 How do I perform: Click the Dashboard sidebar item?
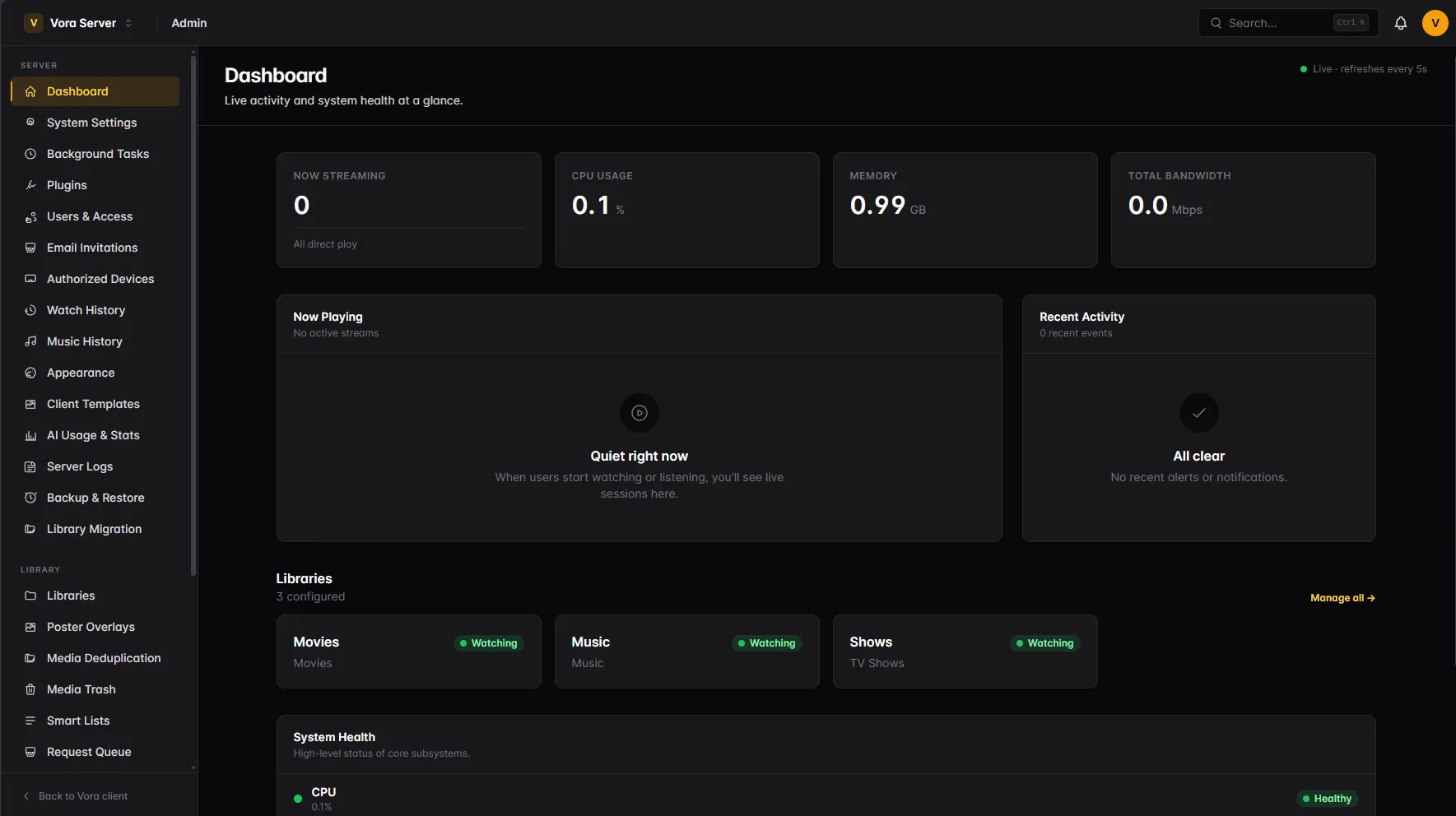coord(95,91)
